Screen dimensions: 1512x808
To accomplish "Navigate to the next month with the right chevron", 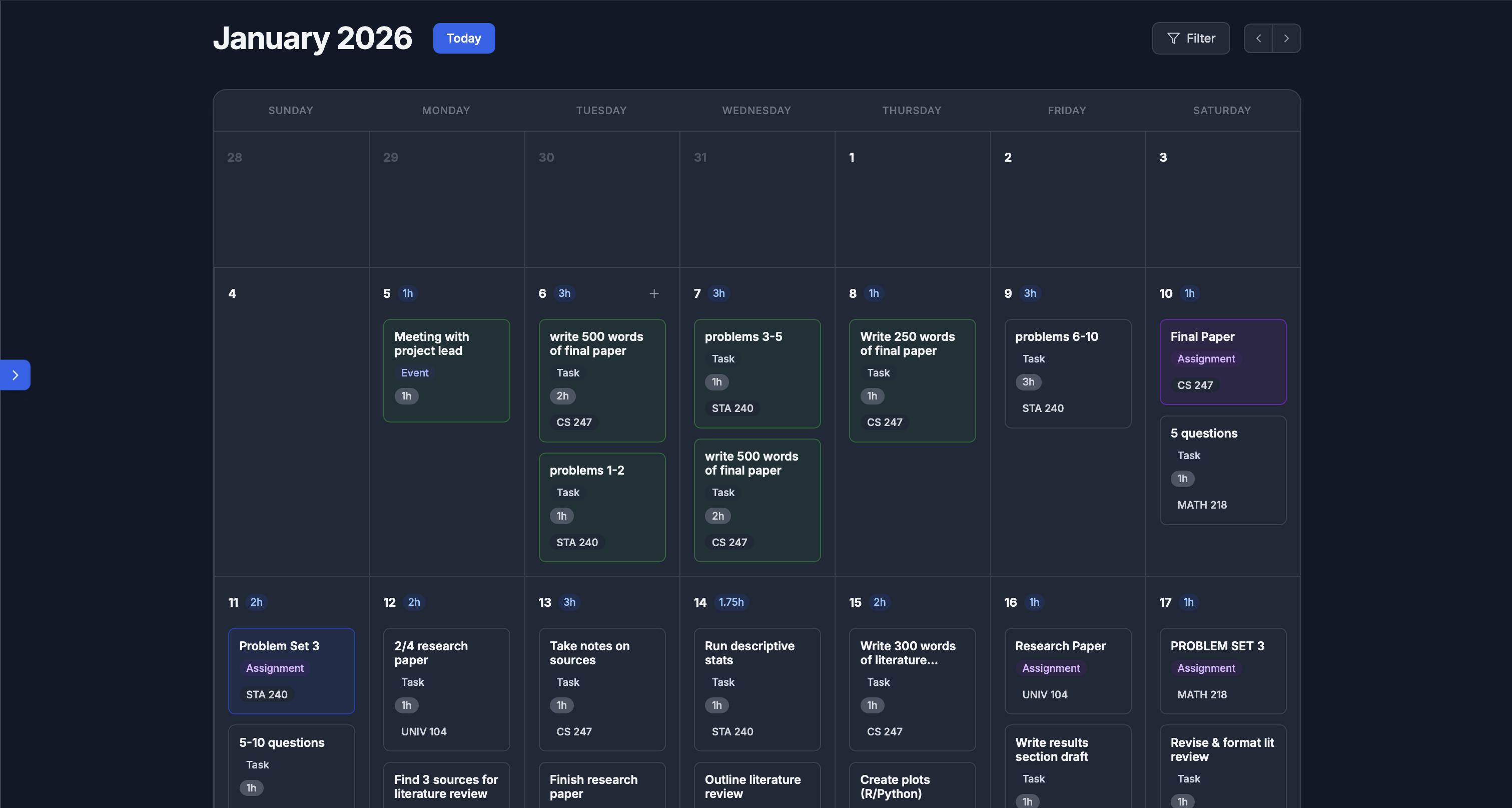I will point(1287,38).
